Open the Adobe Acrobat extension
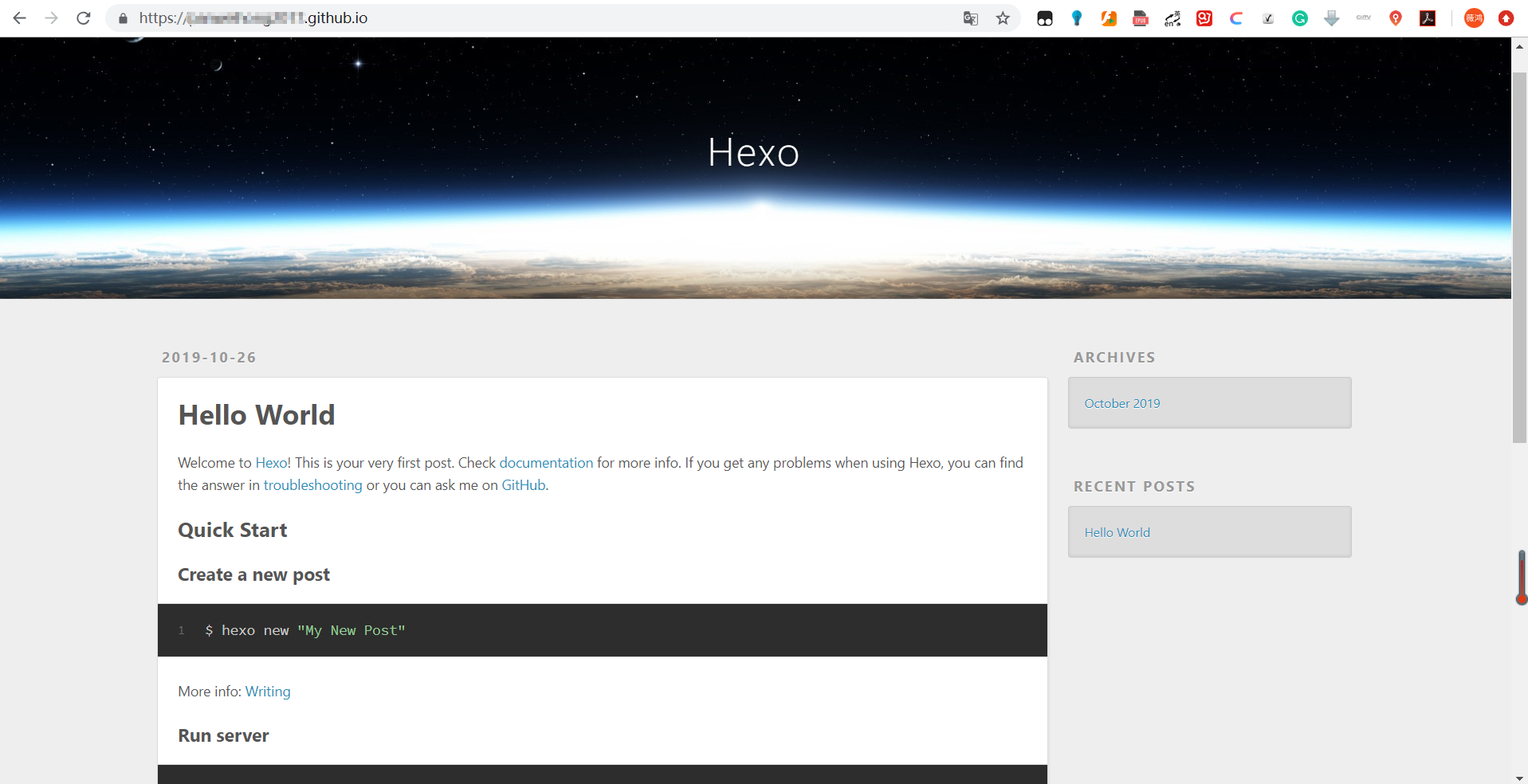Viewport: 1528px width, 784px height. point(1428,18)
